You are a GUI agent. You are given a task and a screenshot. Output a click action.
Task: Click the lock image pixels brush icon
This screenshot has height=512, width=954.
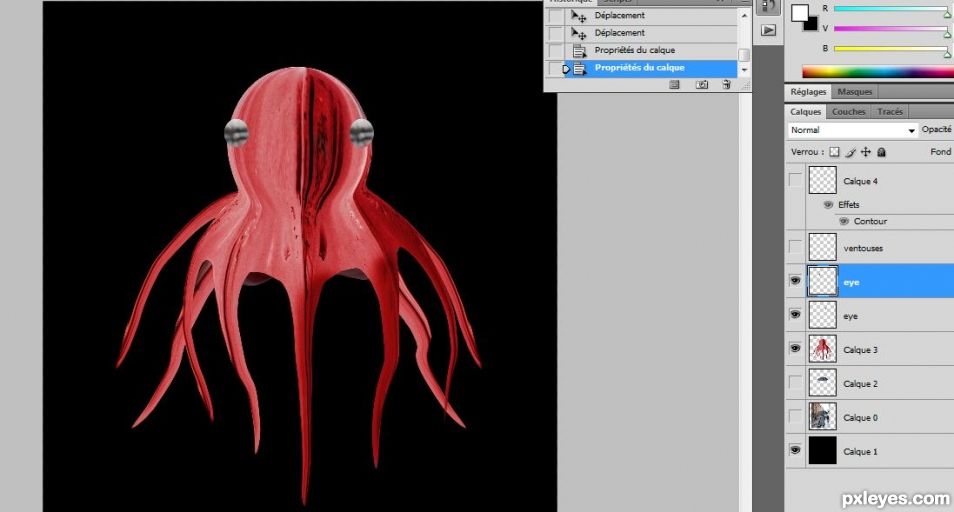coord(851,152)
